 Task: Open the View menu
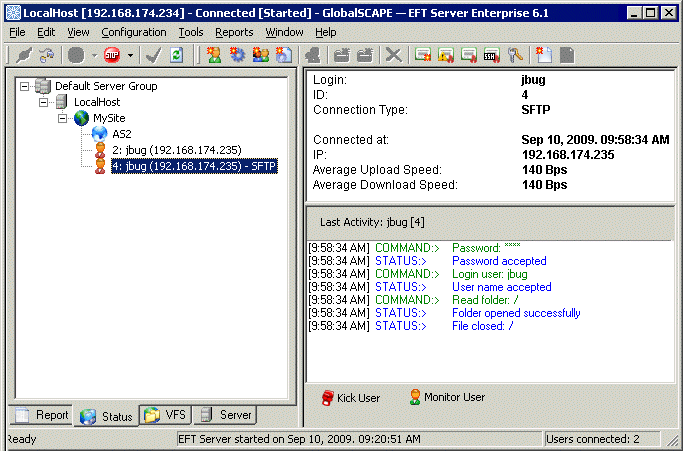click(78, 32)
